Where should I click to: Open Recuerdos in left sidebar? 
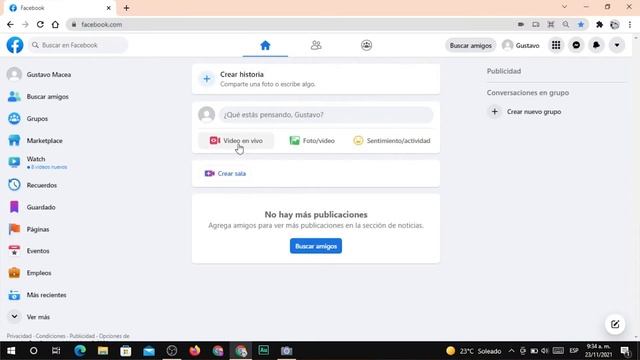[33, 185]
